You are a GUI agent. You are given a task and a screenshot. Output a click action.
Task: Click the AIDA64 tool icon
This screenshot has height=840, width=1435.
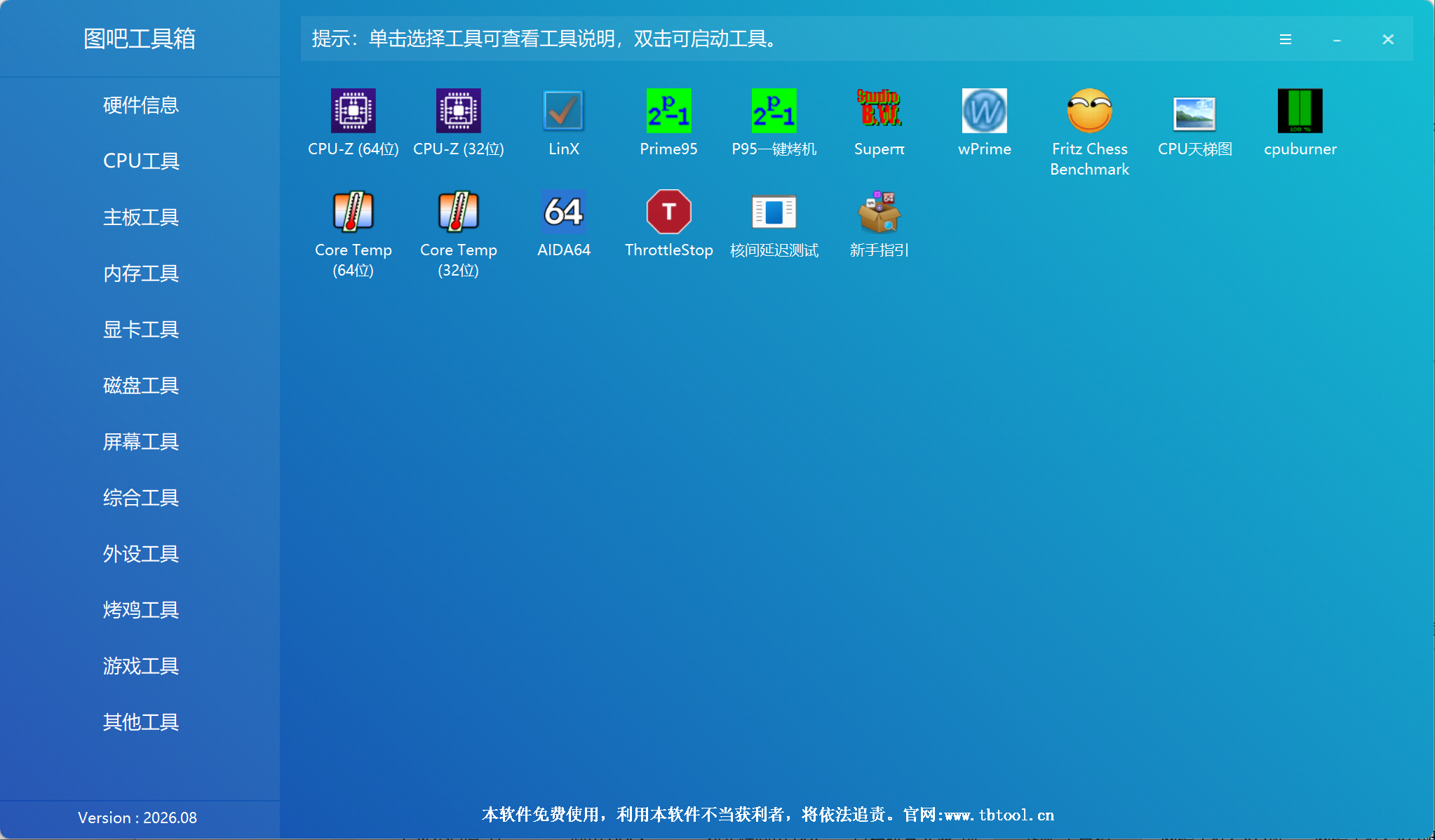click(x=564, y=212)
